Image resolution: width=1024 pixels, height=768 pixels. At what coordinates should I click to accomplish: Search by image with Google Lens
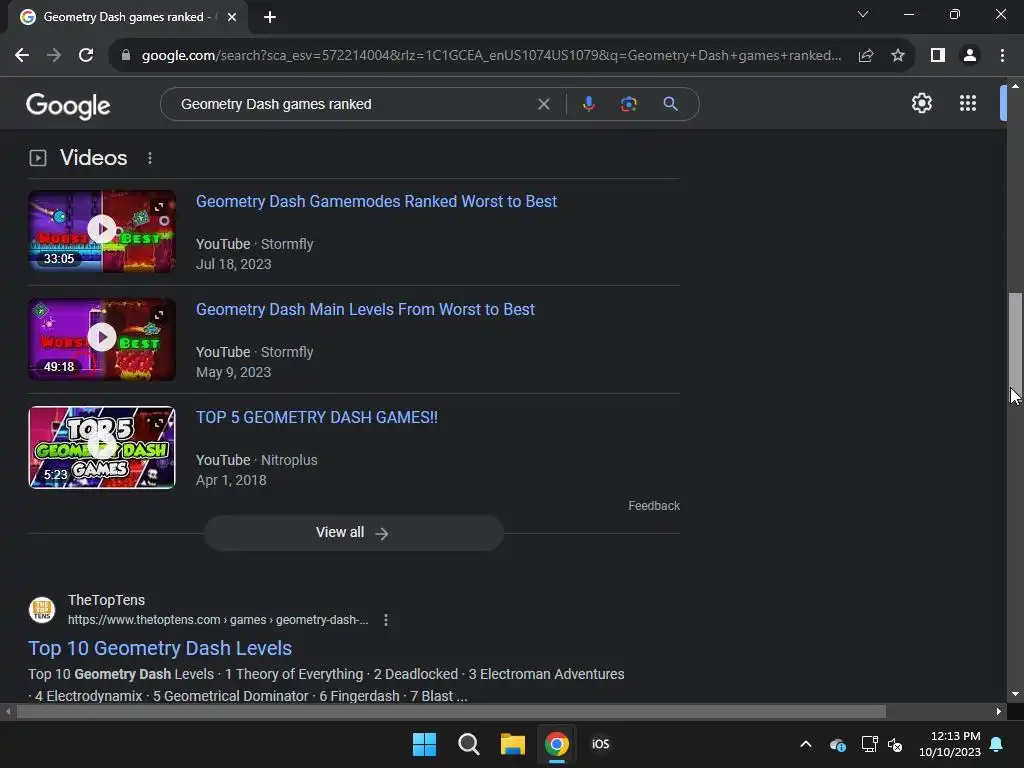tap(629, 104)
